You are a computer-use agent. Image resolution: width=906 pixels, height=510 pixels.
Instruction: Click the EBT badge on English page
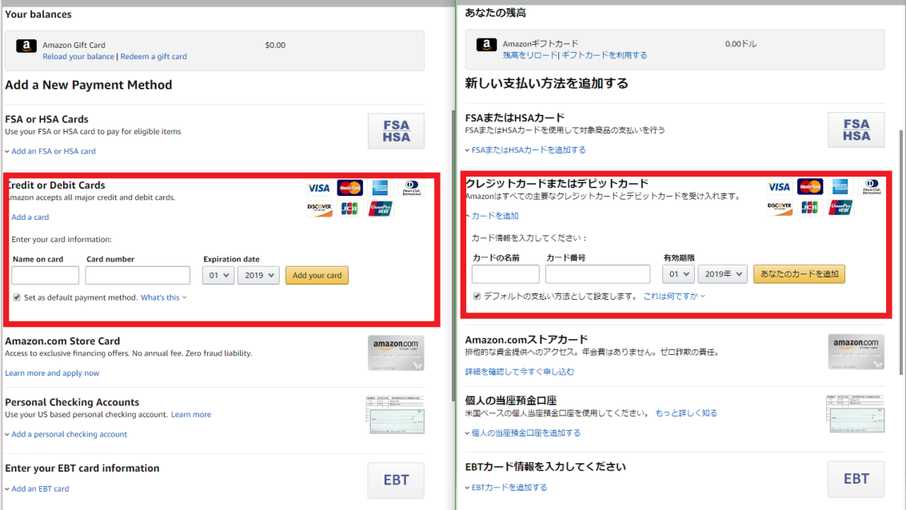(396, 480)
